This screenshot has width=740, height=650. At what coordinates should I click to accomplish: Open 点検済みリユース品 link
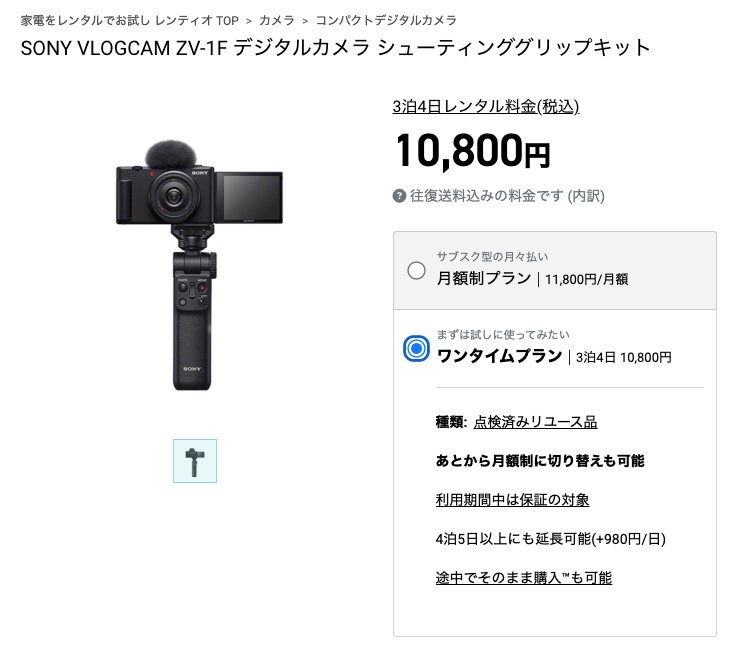click(535, 422)
